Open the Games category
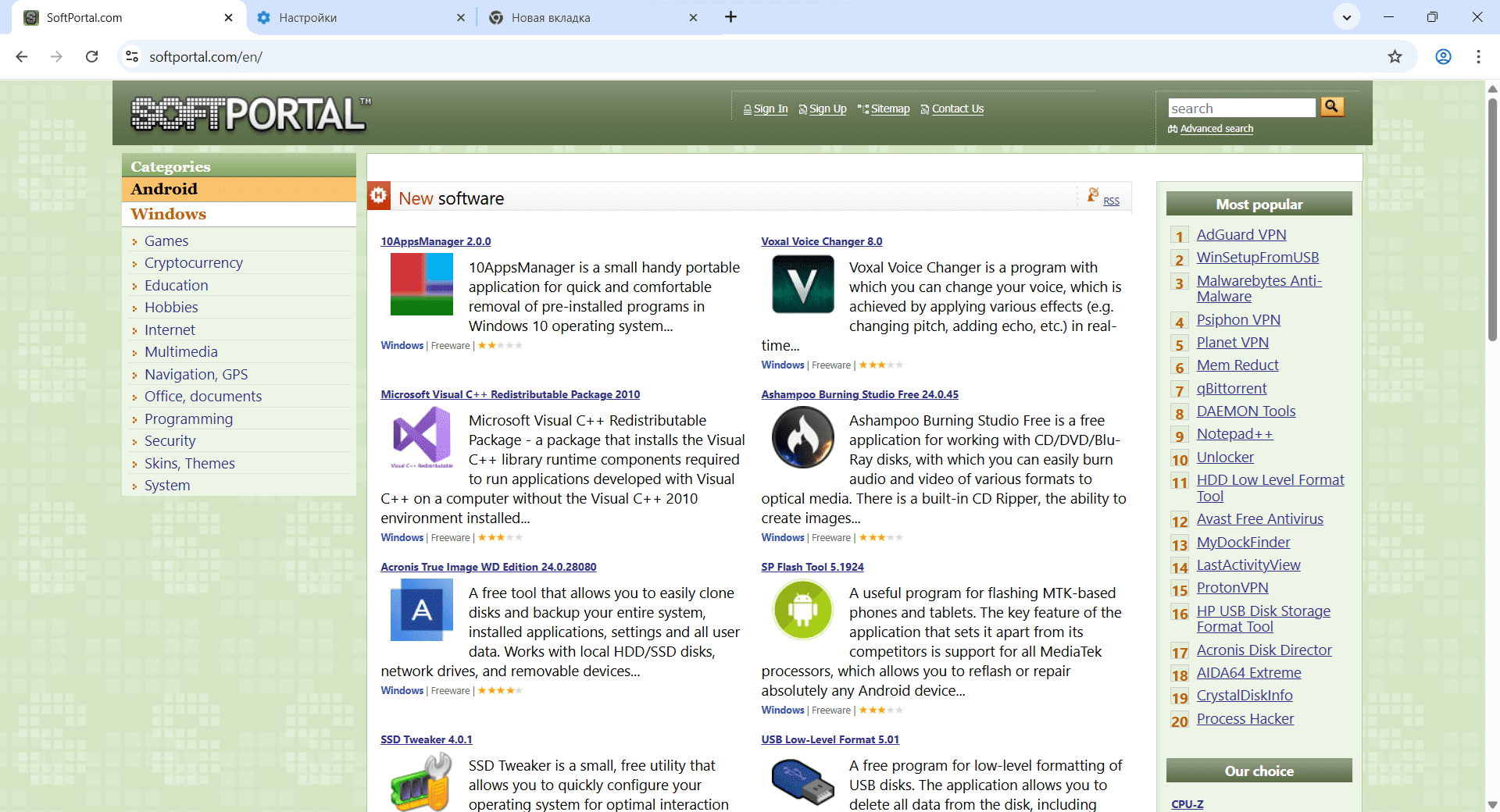The image size is (1500, 812). (x=166, y=241)
